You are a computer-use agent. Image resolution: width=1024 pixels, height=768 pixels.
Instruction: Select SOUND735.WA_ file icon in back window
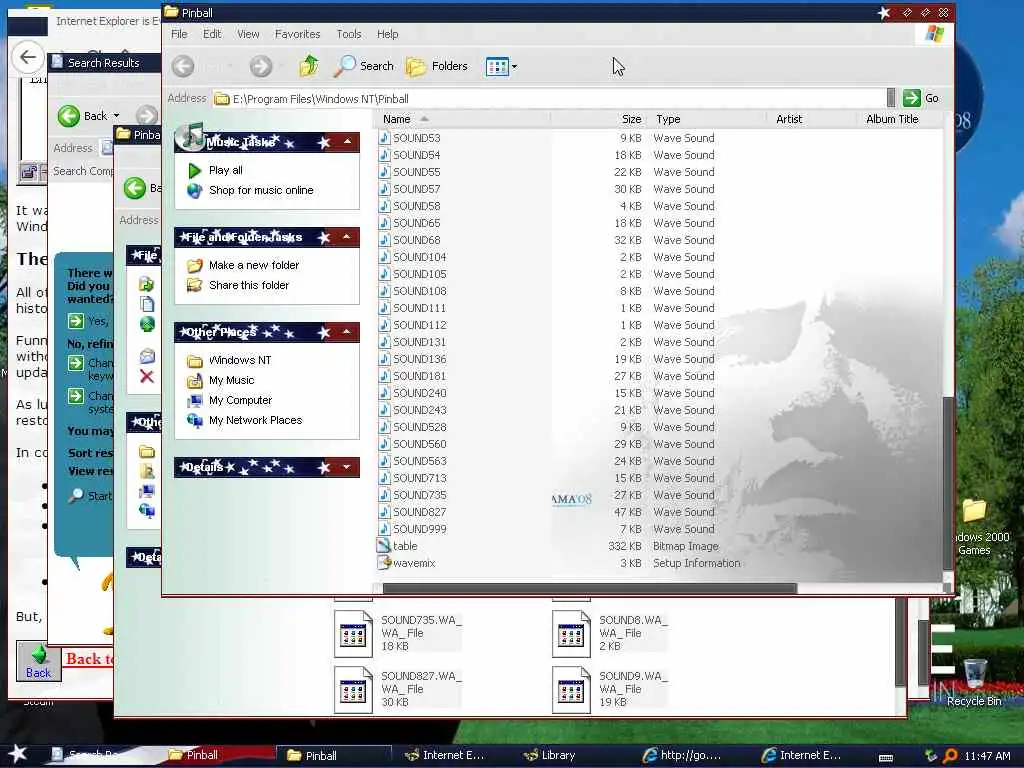coord(353,633)
